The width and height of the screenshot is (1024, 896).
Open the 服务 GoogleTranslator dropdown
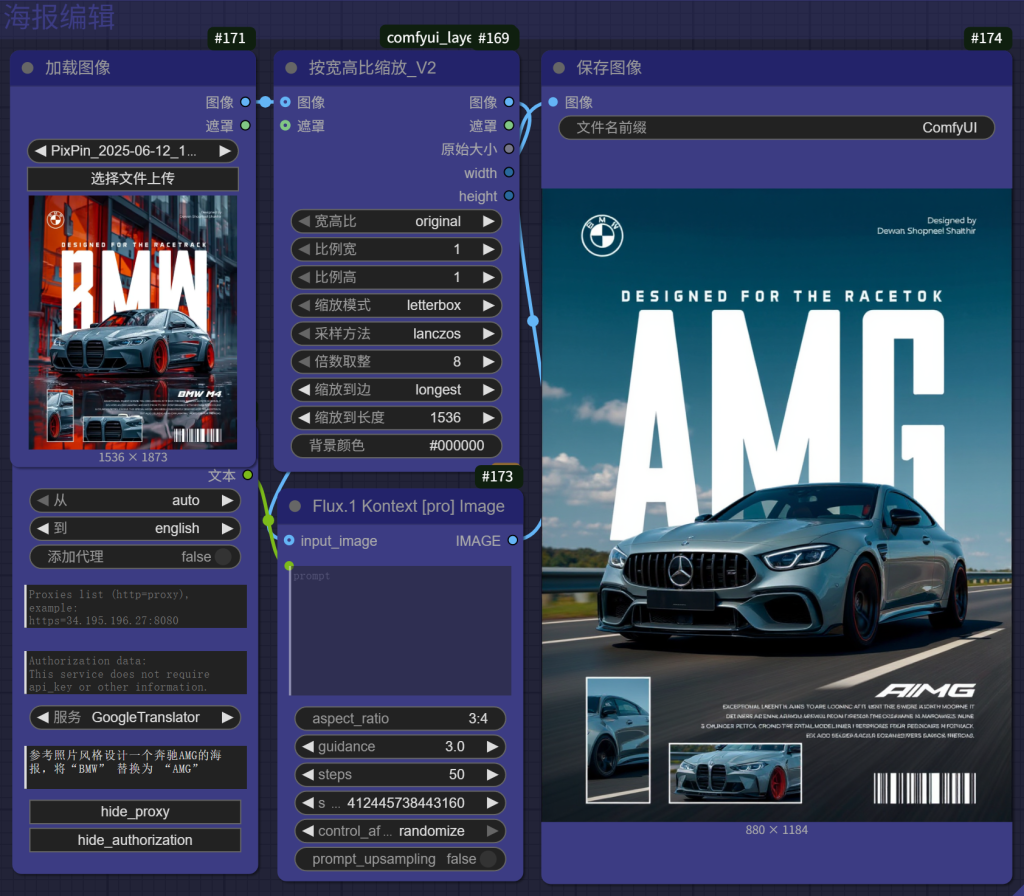(x=134, y=717)
